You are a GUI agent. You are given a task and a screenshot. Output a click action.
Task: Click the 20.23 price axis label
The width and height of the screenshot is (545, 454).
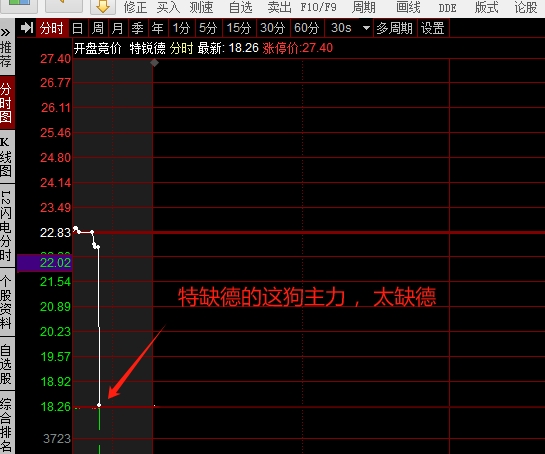[x=55, y=332]
